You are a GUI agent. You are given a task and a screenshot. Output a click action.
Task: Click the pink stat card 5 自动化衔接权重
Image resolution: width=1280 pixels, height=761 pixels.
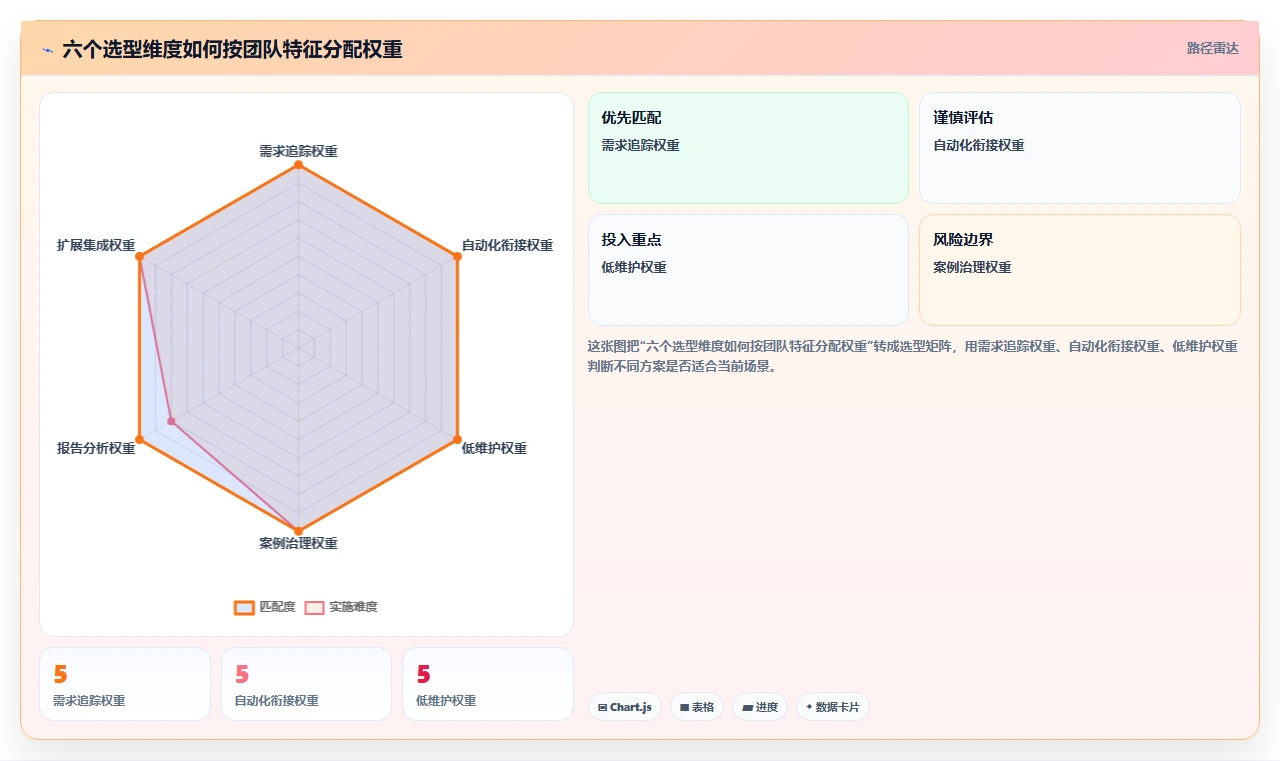(x=306, y=684)
